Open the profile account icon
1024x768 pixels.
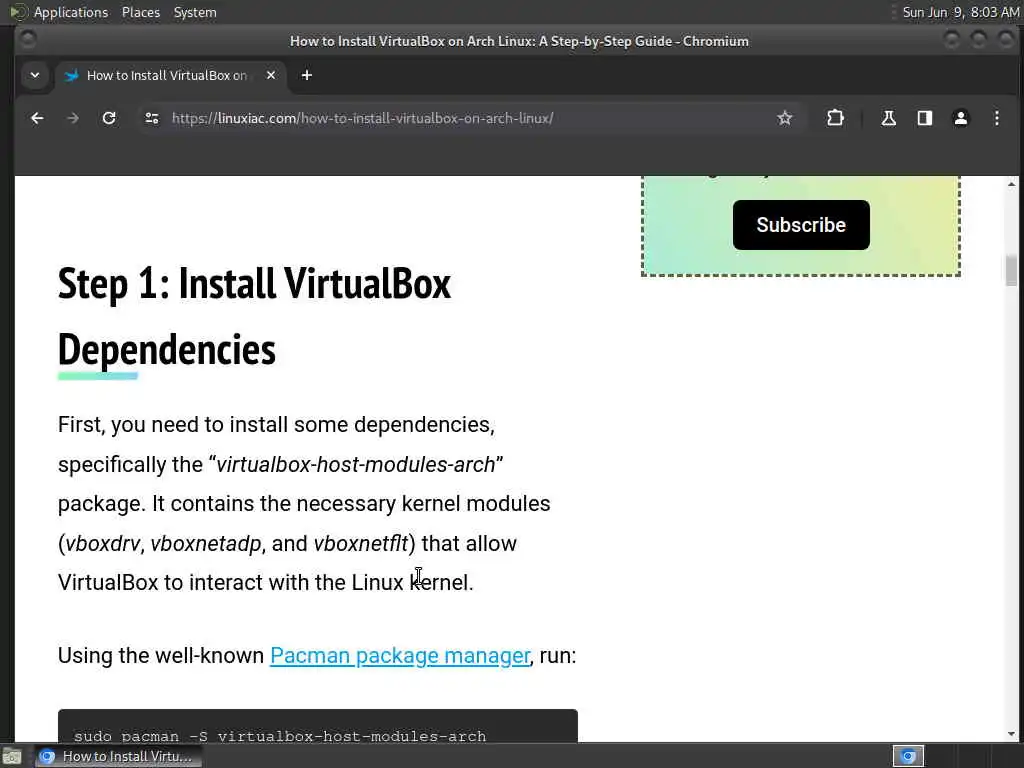point(961,118)
